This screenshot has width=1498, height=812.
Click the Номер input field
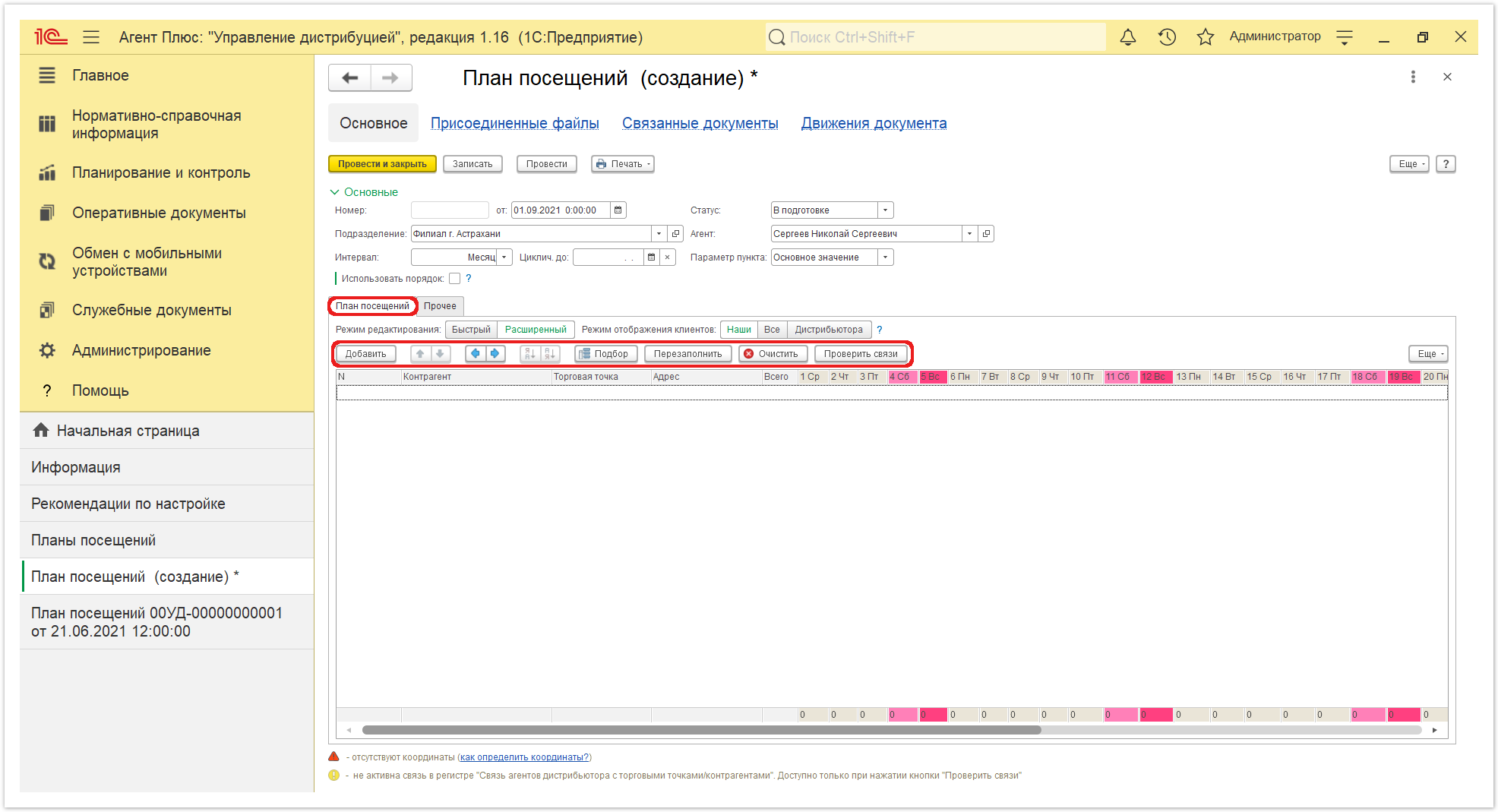click(449, 210)
